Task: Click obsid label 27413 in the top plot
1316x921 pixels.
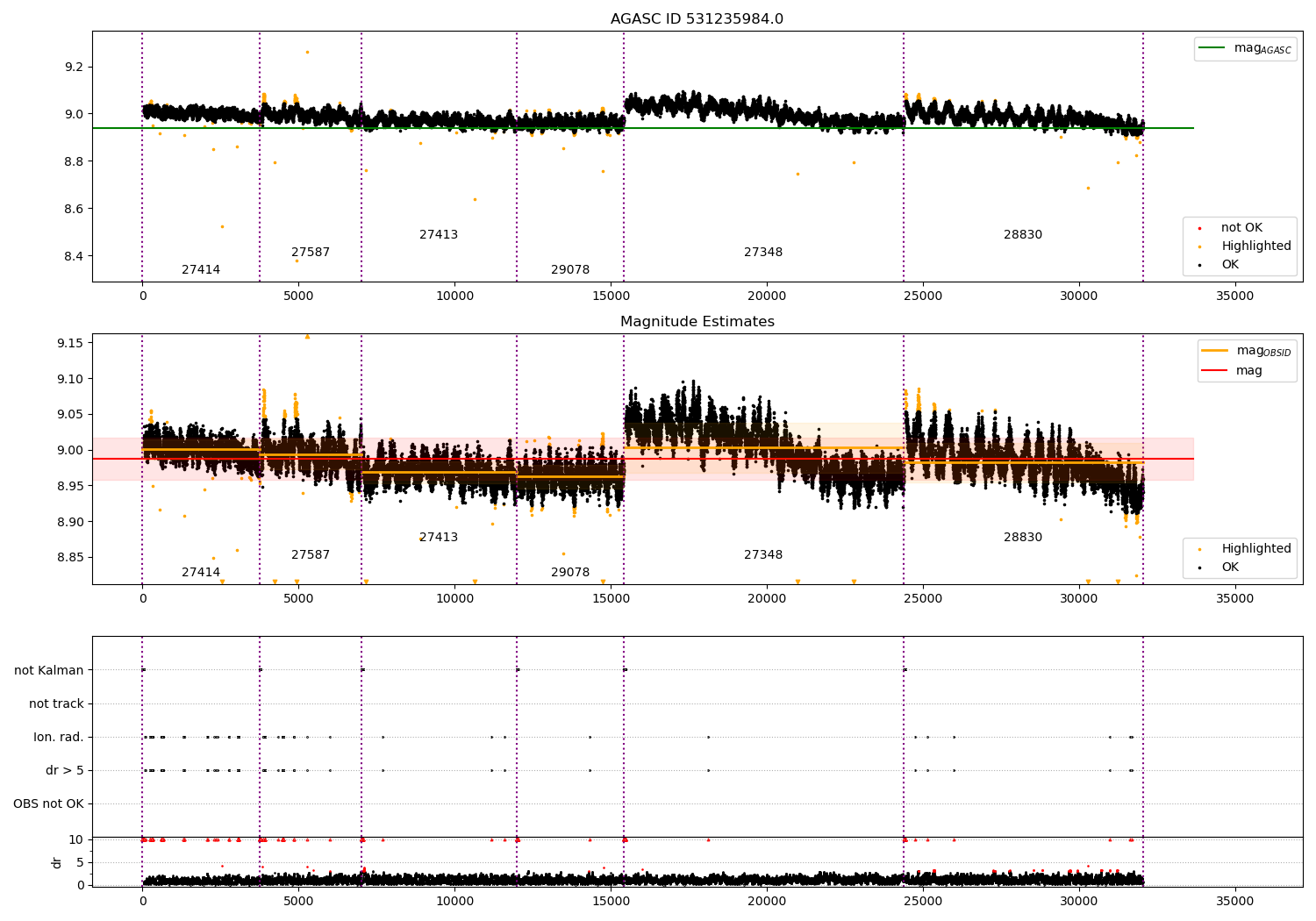Action: coord(439,235)
